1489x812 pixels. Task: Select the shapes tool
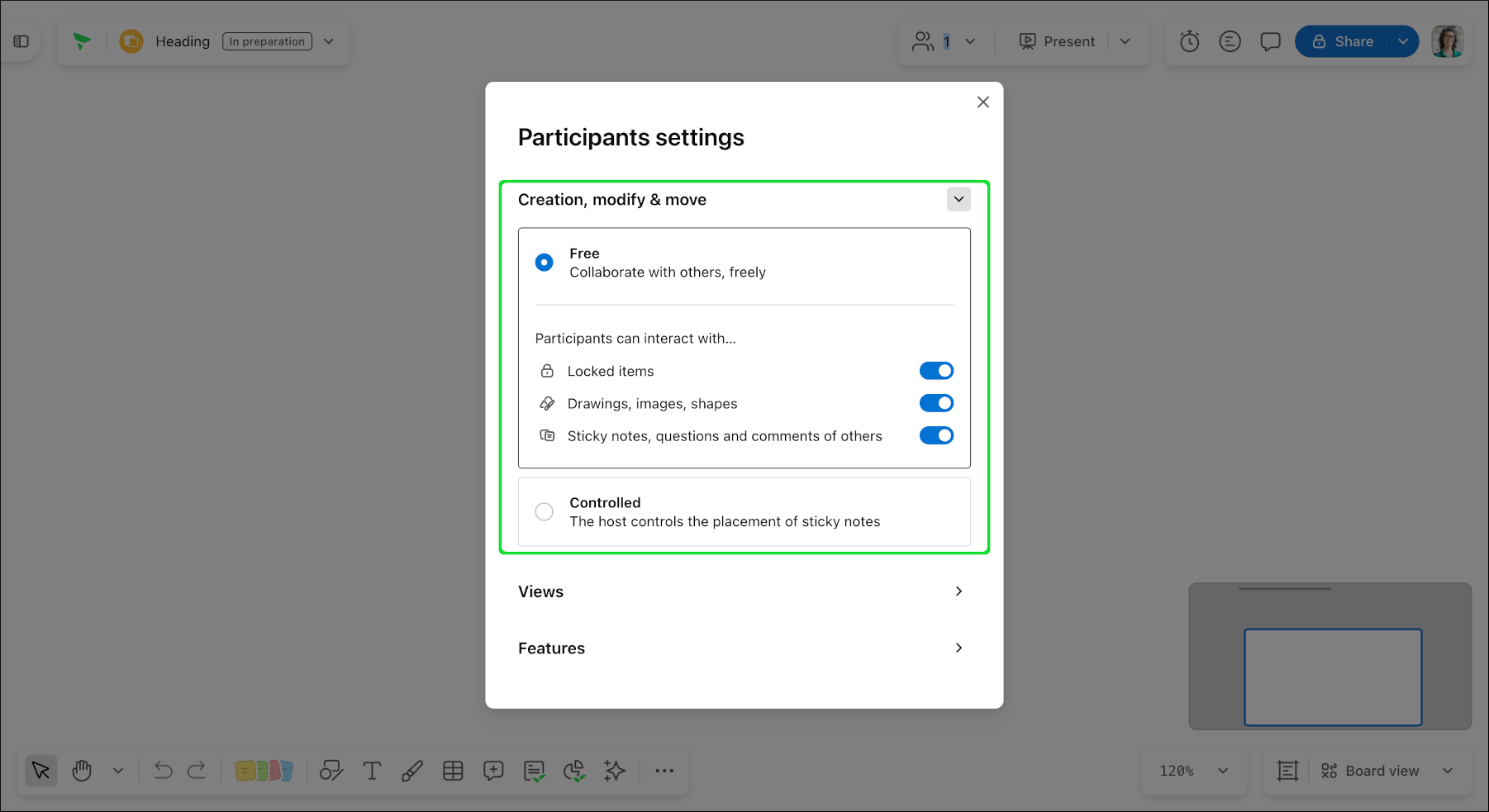[x=331, y=771]
